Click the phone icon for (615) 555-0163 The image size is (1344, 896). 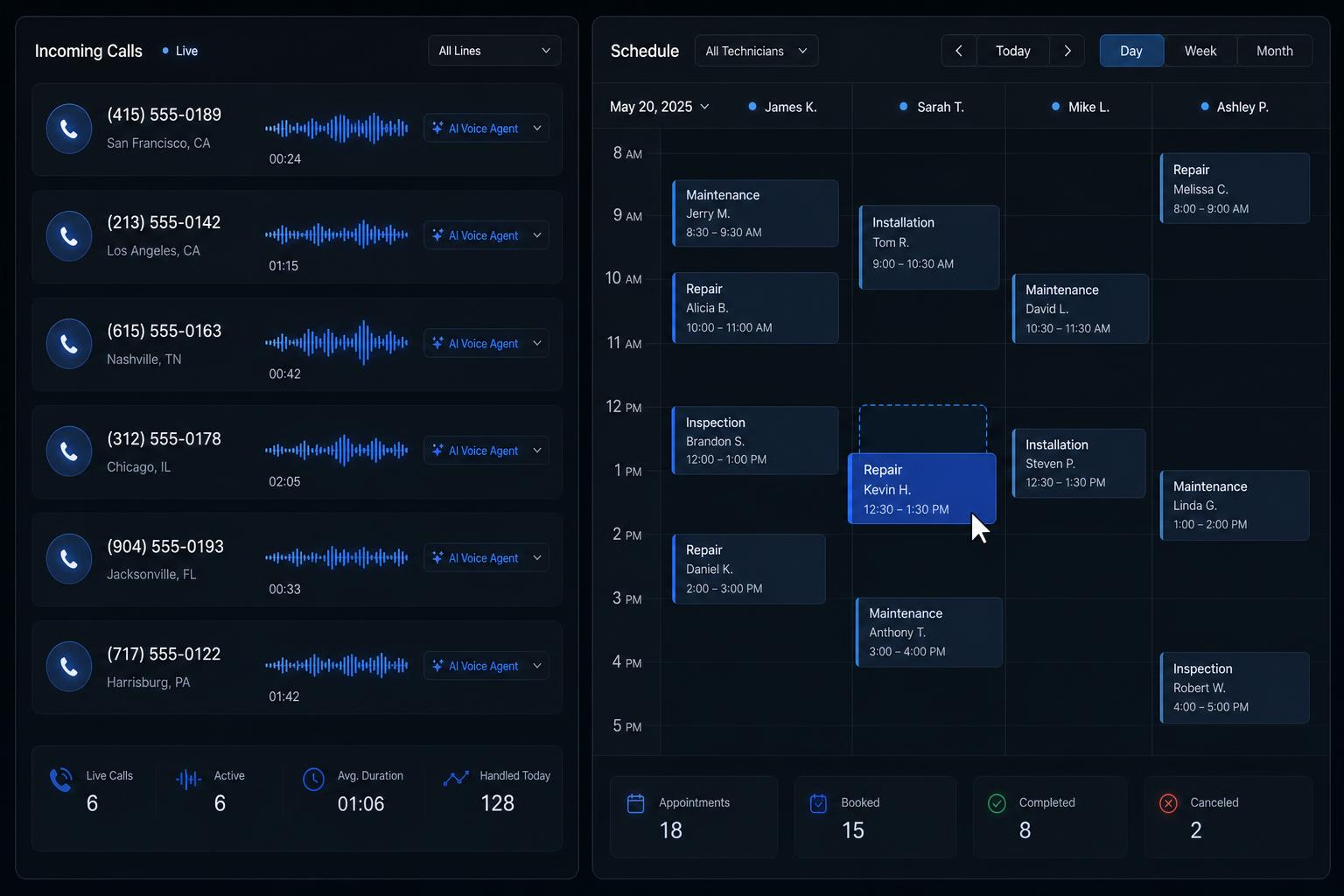coord(68,344)
